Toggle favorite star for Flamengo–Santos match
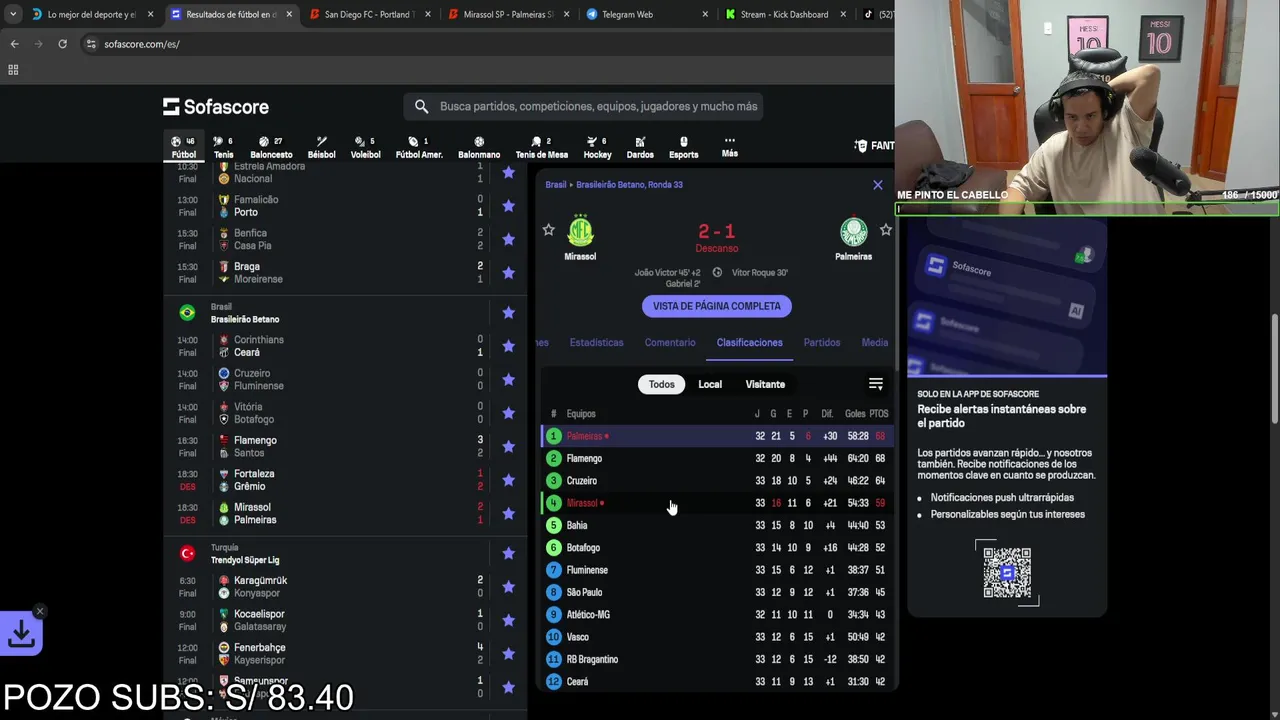 [508, 446]
